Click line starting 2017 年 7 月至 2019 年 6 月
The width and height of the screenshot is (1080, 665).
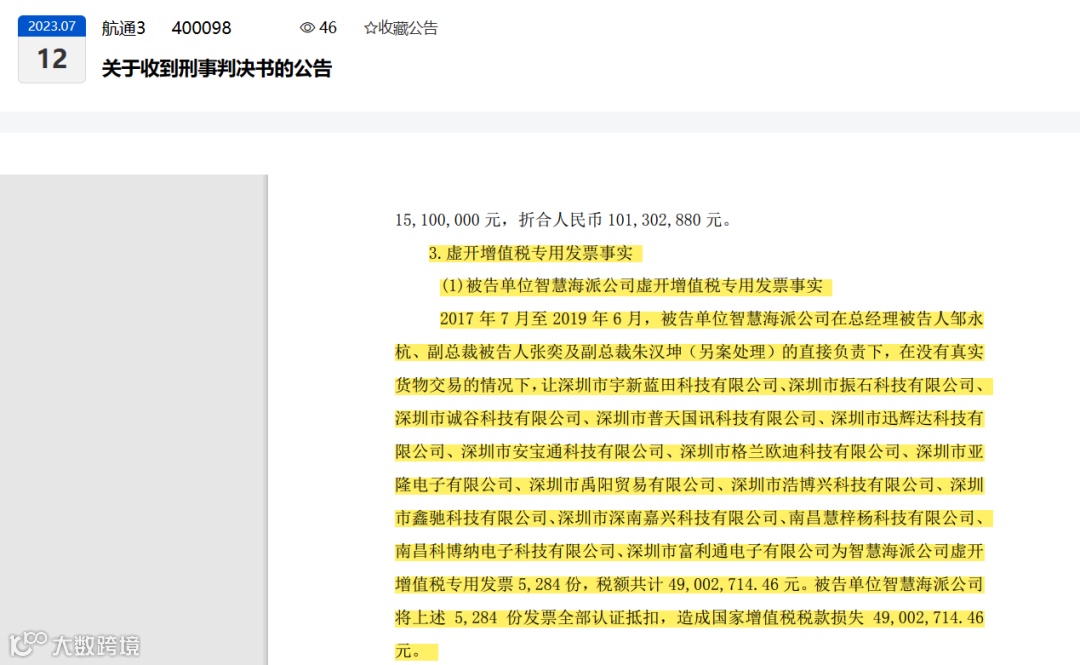[712, 318]
